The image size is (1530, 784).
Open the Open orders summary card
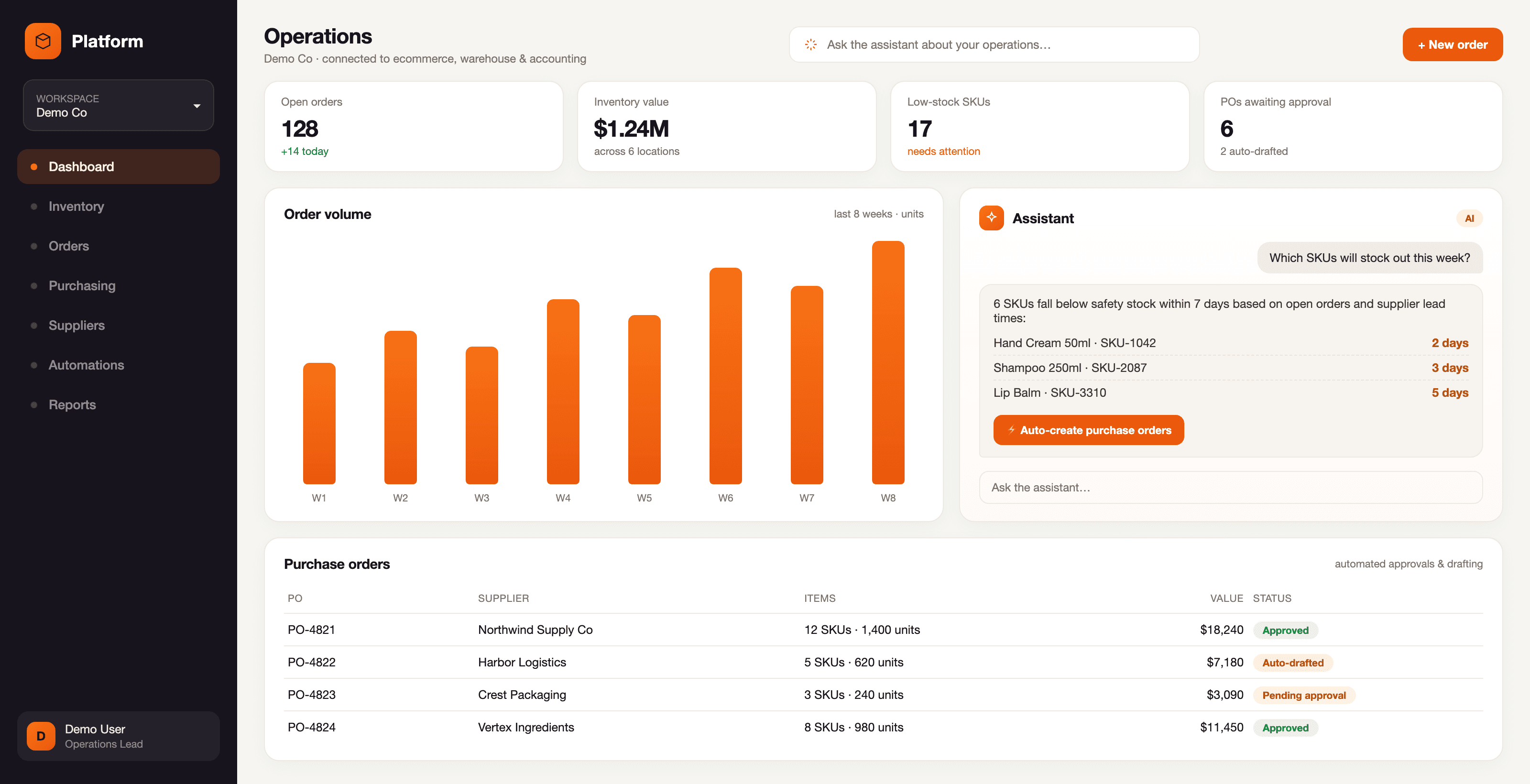[414, 127]
